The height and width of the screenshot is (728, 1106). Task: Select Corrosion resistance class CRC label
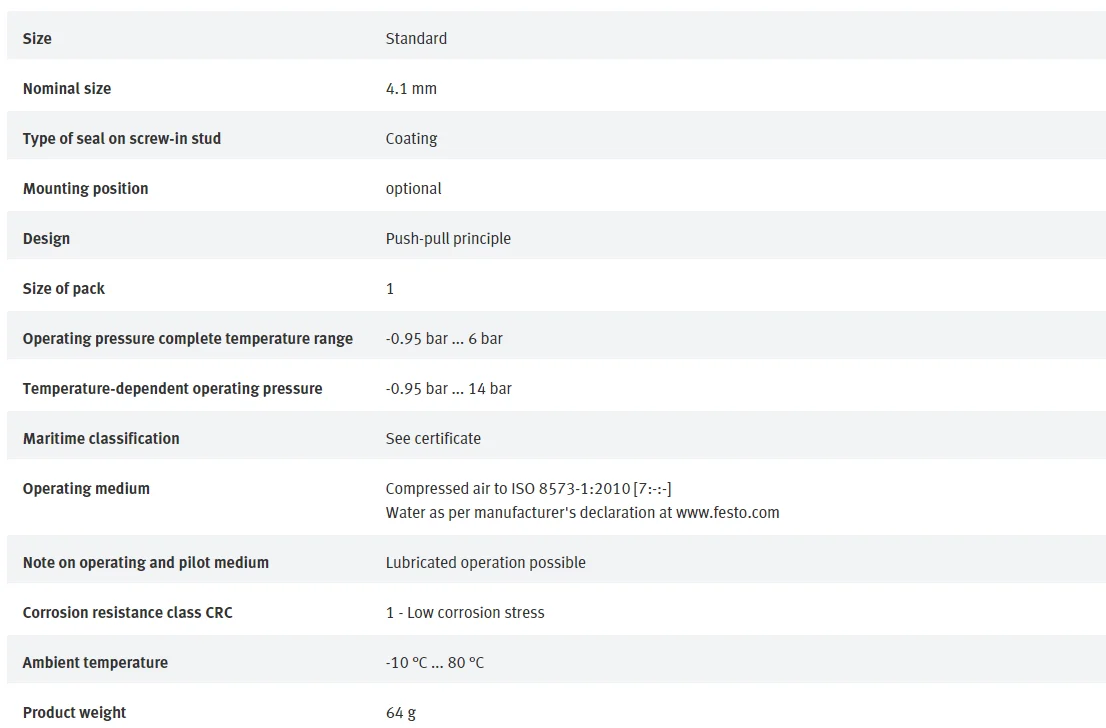point(128,613)
